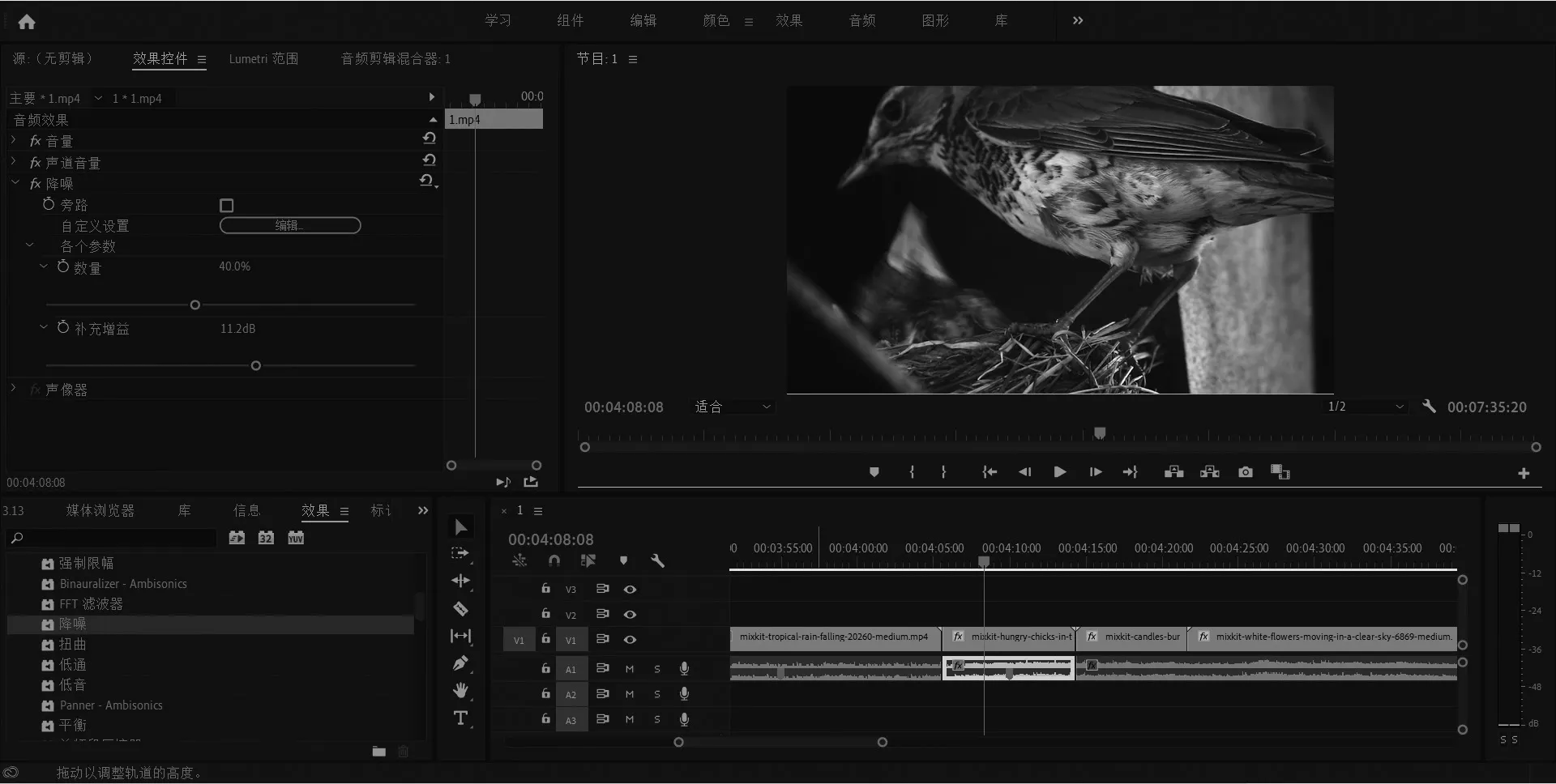Expand the 声像器 effect
1556x784 pixels.
point(14,389)
